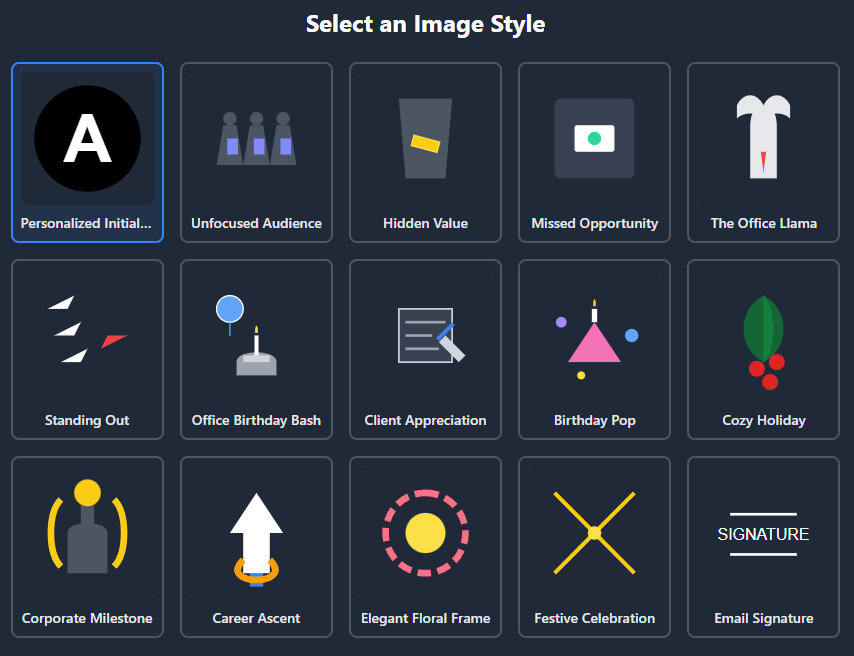Click the Career Ascent upward arrow icon
This screenshot has width=854, height=656.
(256, 535)
